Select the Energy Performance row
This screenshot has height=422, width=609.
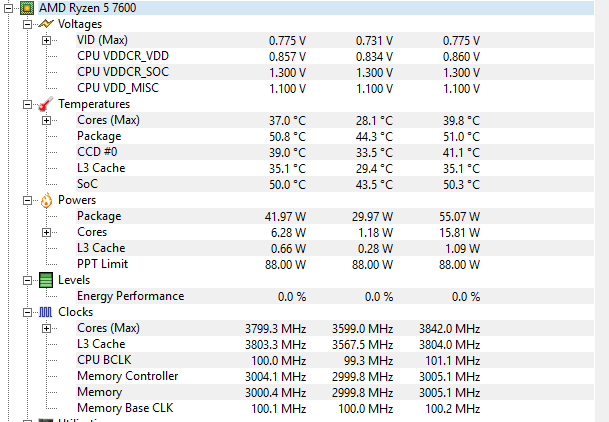335,296
